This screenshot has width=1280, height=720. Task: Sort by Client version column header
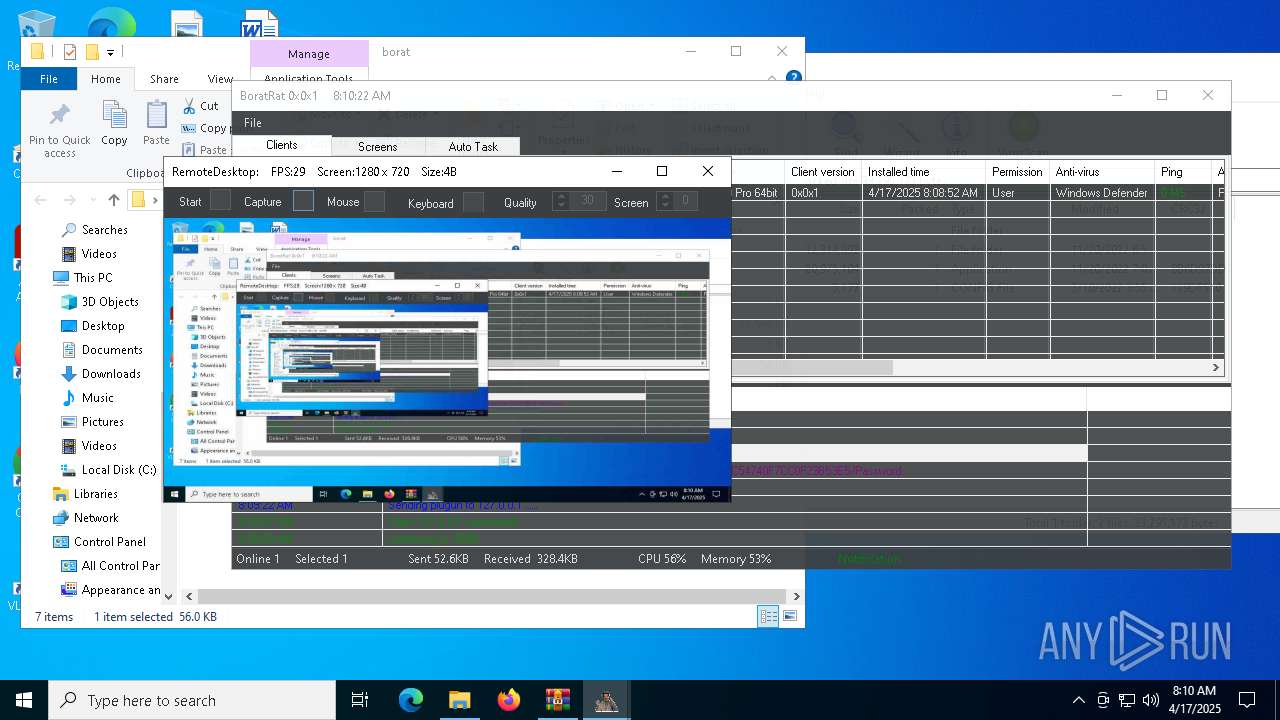(x=823, y=172)
